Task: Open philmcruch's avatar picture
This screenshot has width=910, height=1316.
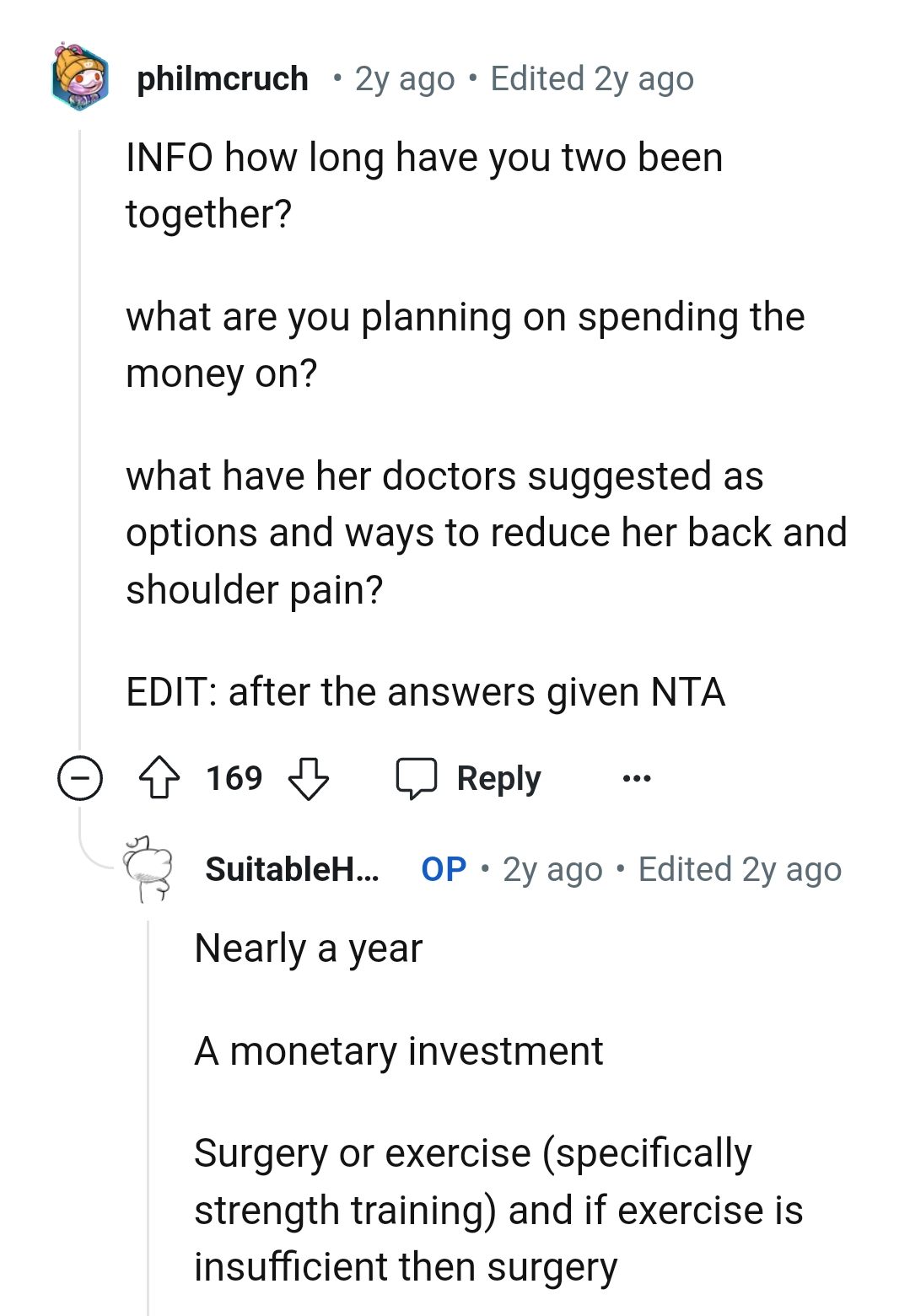Action: pos(80,78)
